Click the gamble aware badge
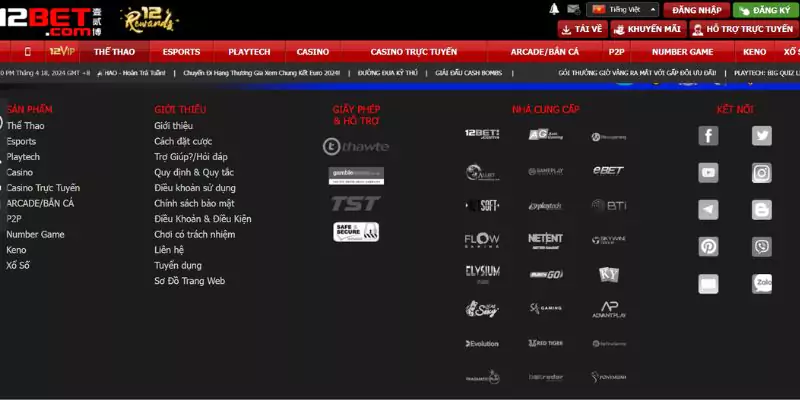800x400 pixels. 356,176
